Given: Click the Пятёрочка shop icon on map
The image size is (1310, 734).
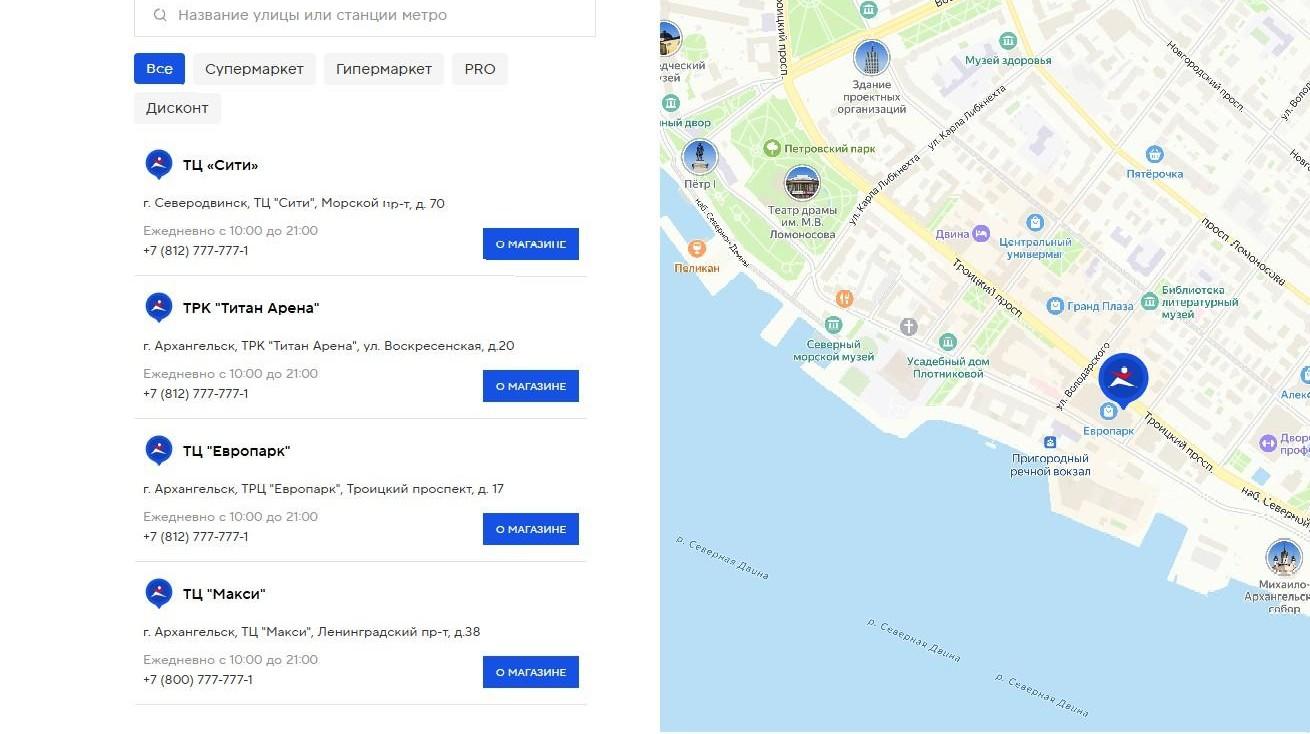Looking at the screenshot, I should (1155, 154).
